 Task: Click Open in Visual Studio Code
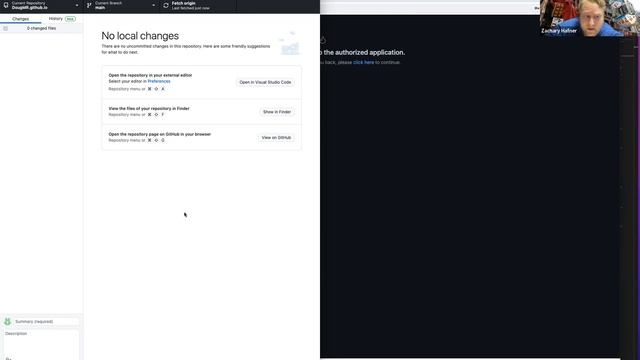[x=265, y=82]
